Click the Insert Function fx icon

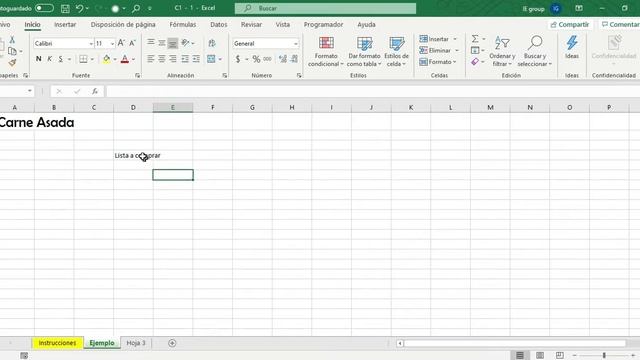click(95, 91)
